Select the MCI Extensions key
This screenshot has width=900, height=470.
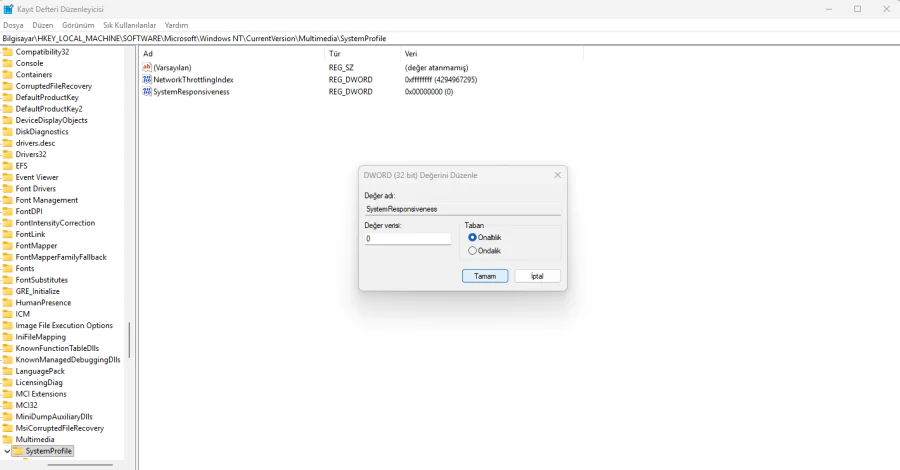click(41, 394)
